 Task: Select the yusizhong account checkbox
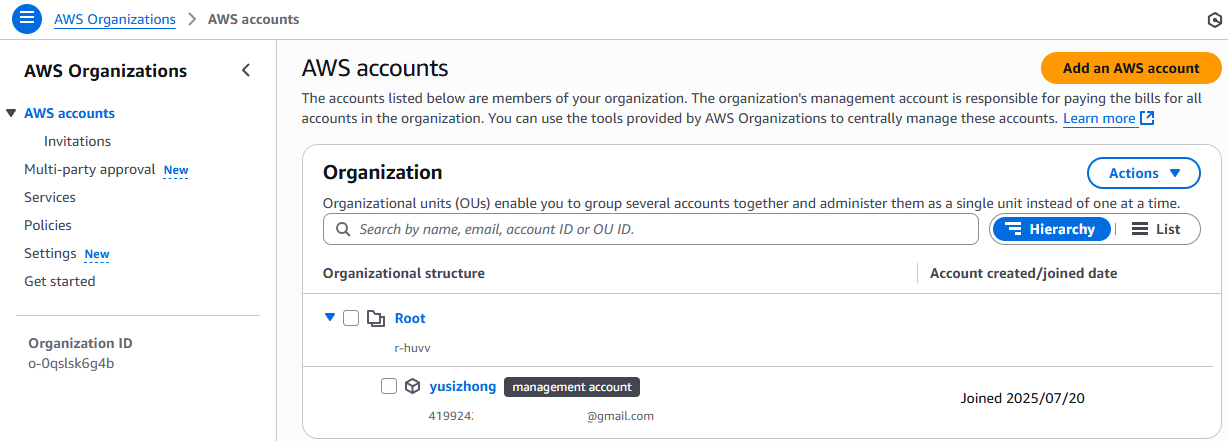coord(389,386)
